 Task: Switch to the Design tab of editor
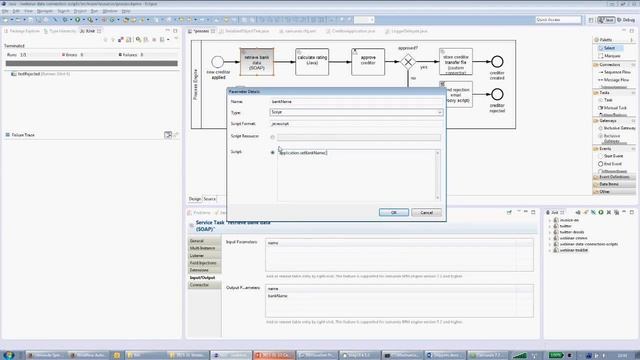pos(195,199)
